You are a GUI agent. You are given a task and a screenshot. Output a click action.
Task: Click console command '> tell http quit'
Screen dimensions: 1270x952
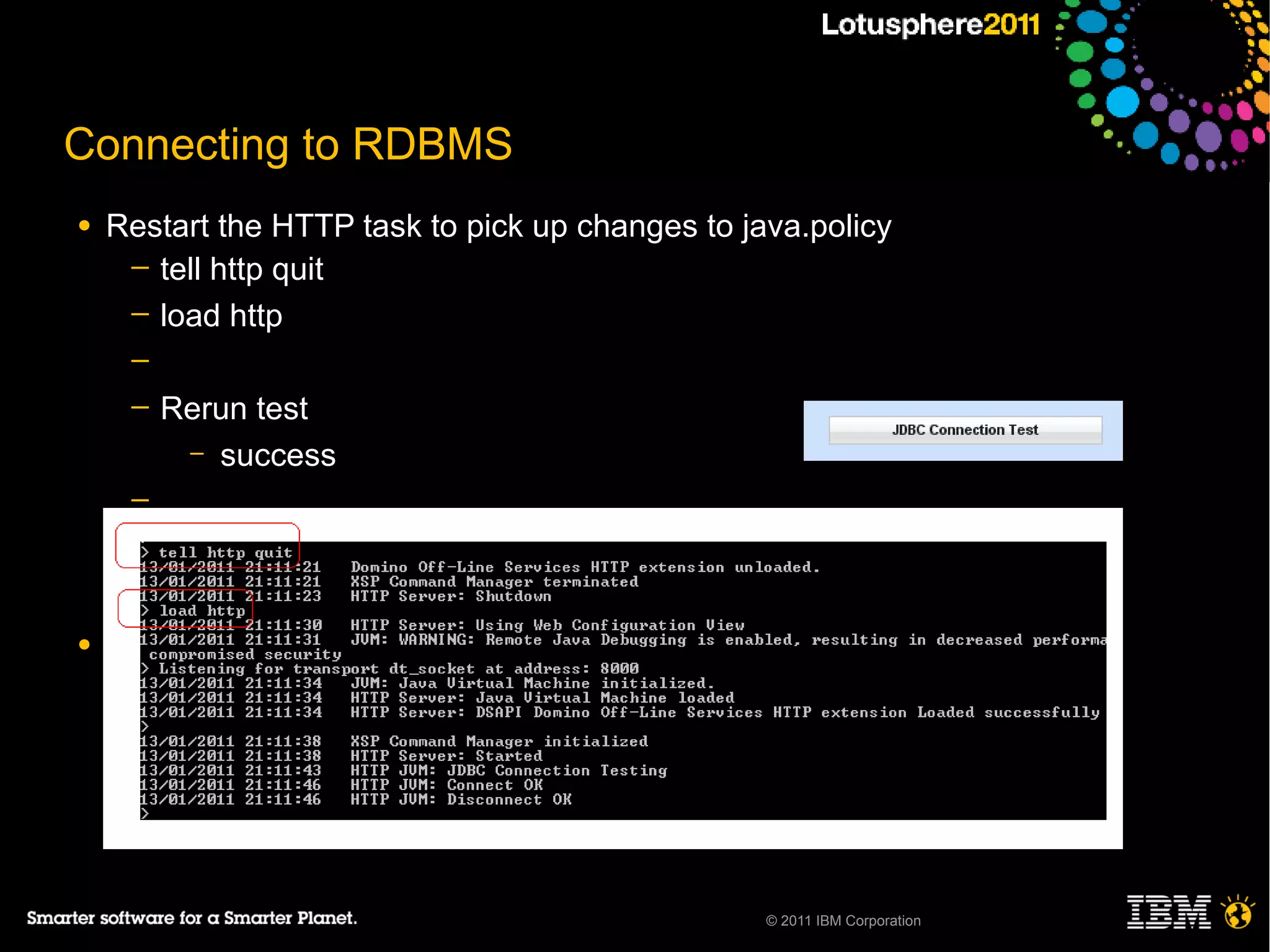point(216,552)
